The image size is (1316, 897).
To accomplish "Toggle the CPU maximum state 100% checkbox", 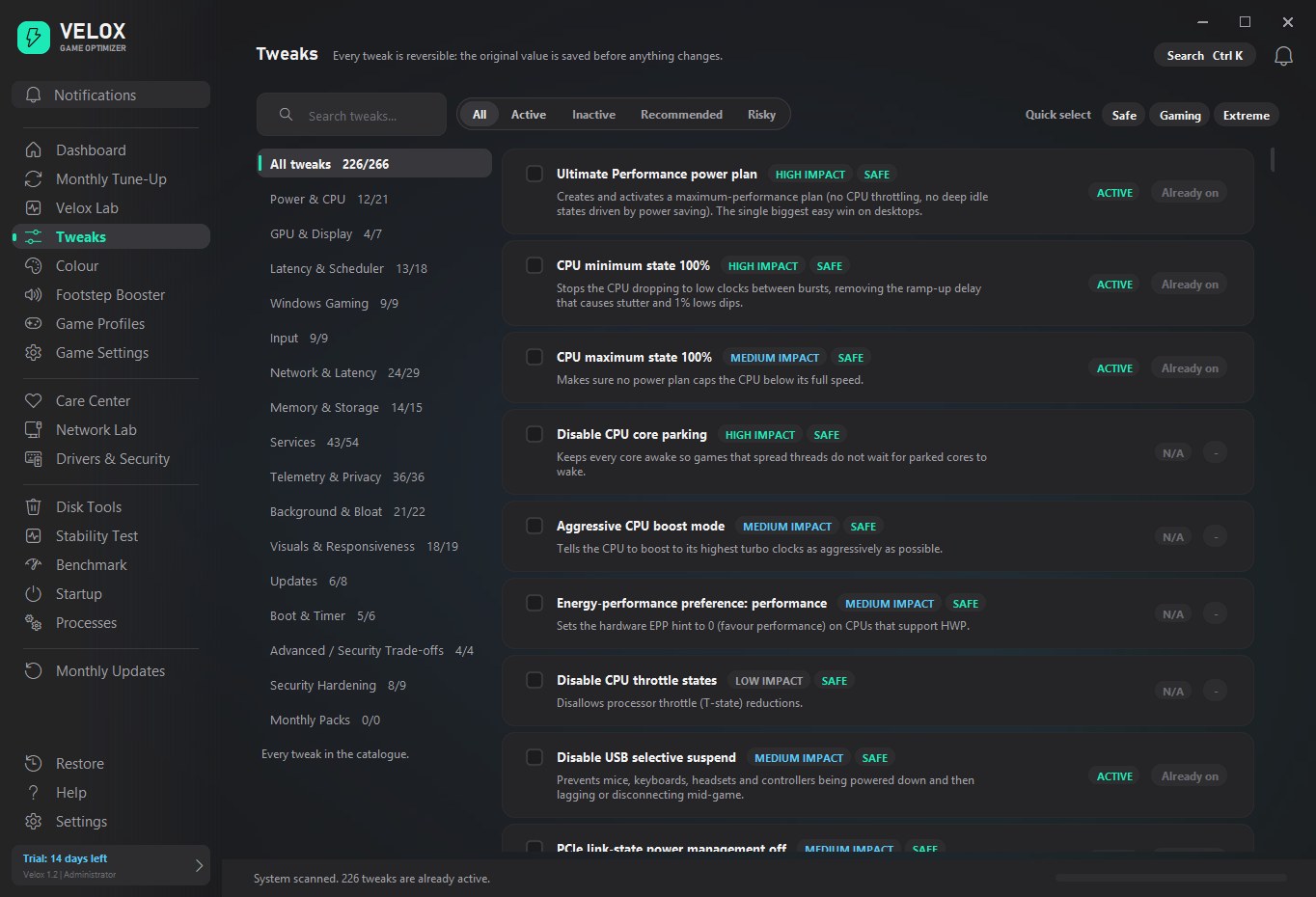I will 535,357.
